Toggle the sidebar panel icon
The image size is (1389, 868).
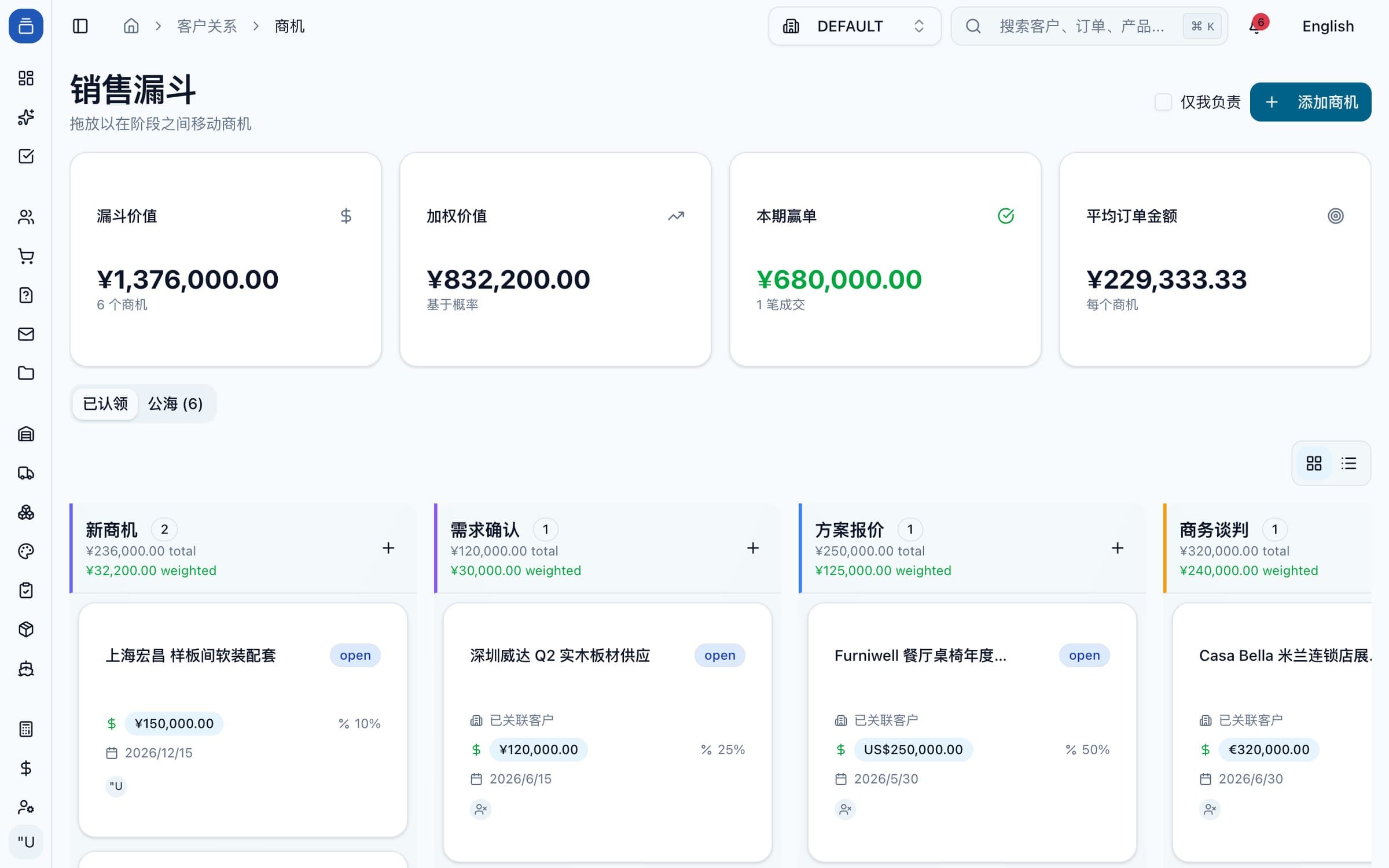(80, 26)
